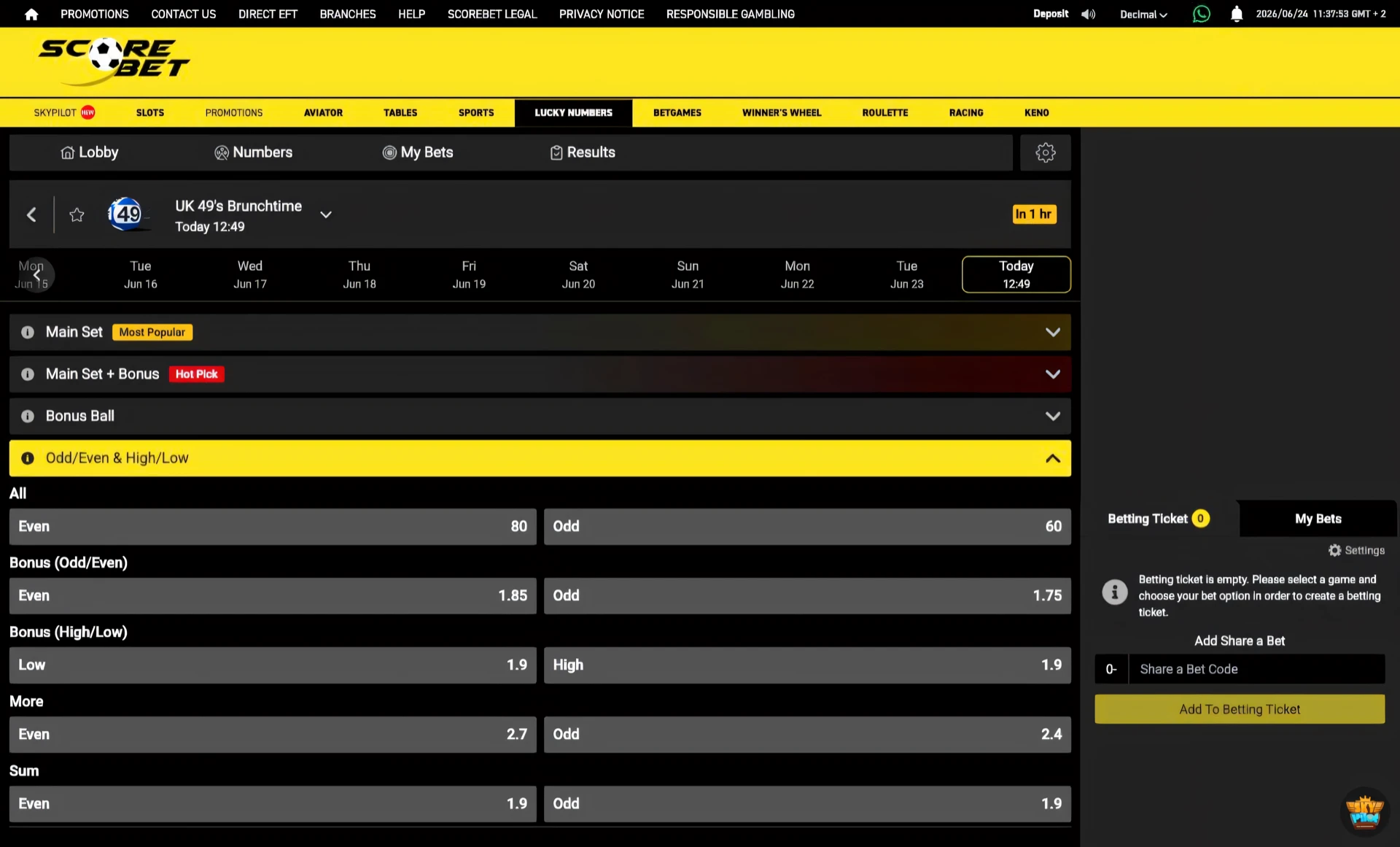
Task: Open Skypilot menu item
Action: 64,112
